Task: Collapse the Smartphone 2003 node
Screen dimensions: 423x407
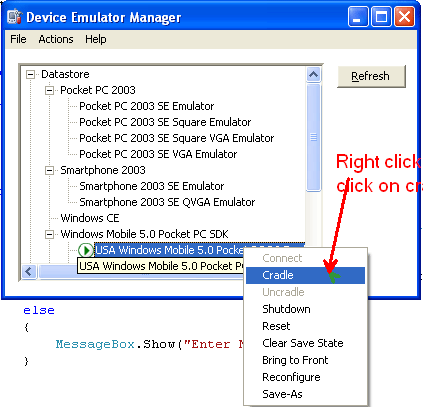Action: (49, 170)
